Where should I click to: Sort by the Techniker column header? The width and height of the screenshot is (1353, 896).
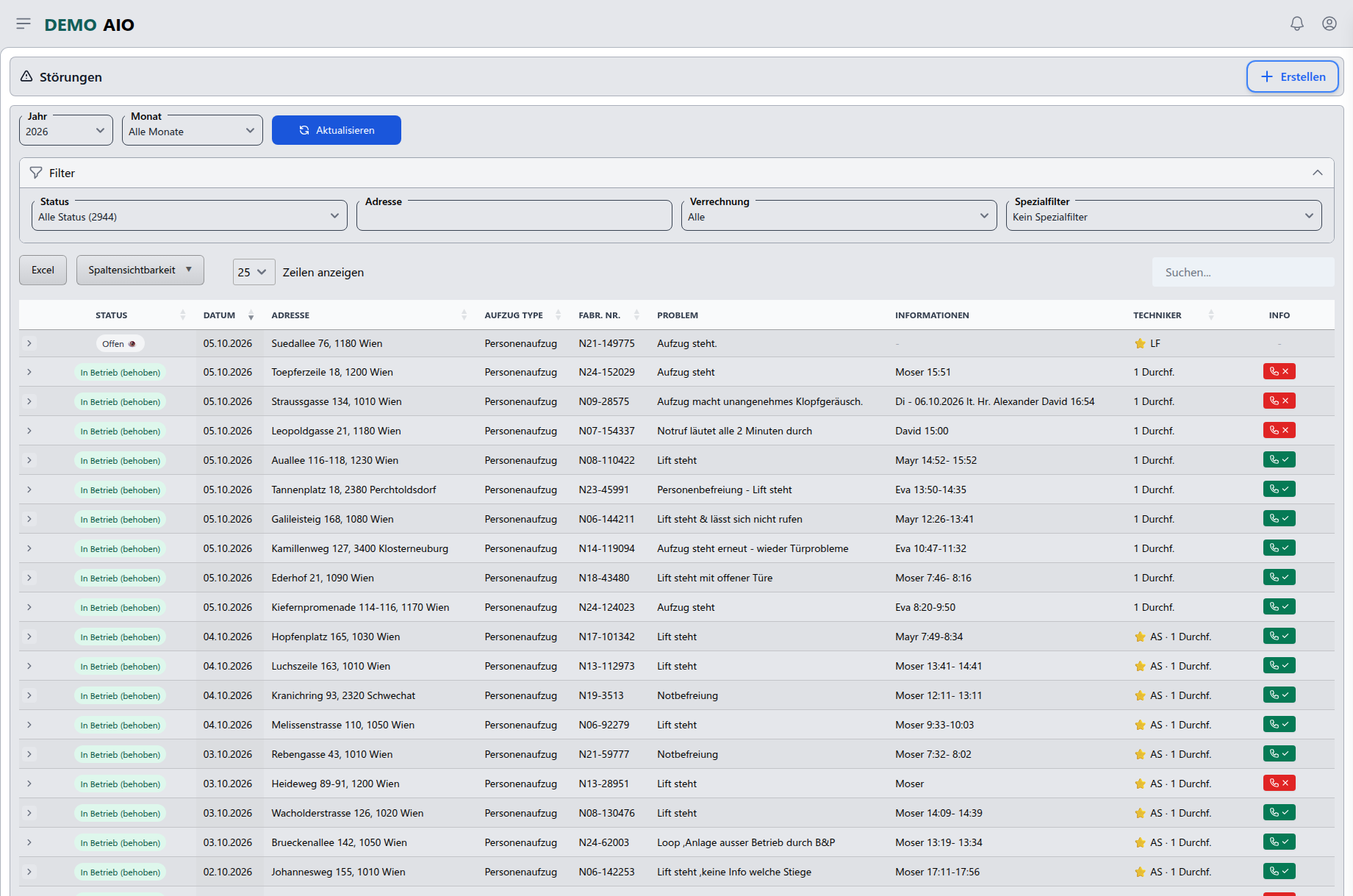point(1174,315)
